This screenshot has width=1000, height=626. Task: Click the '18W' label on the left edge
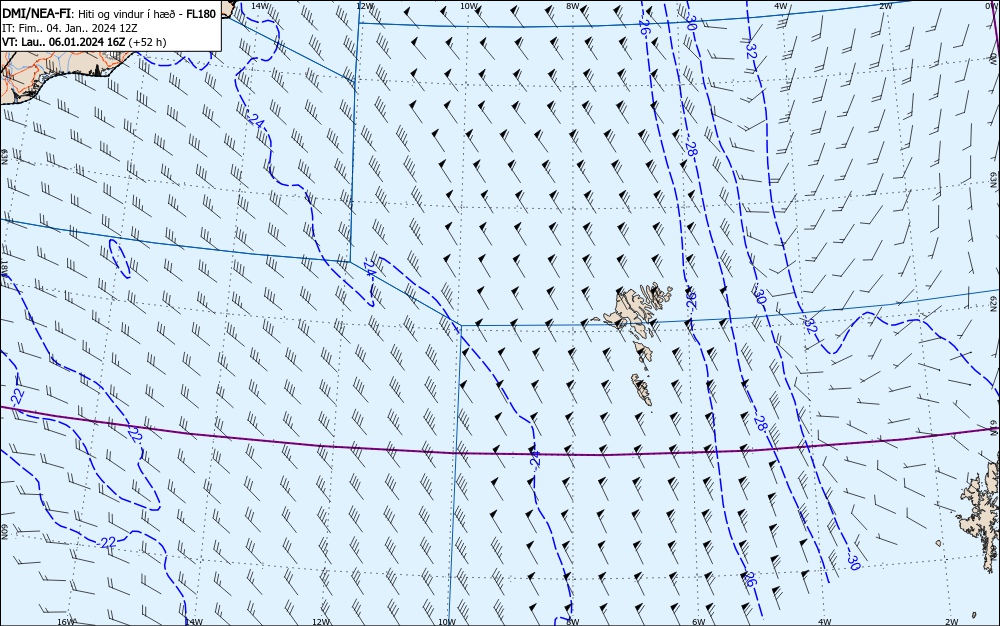(x=4, y=266)
